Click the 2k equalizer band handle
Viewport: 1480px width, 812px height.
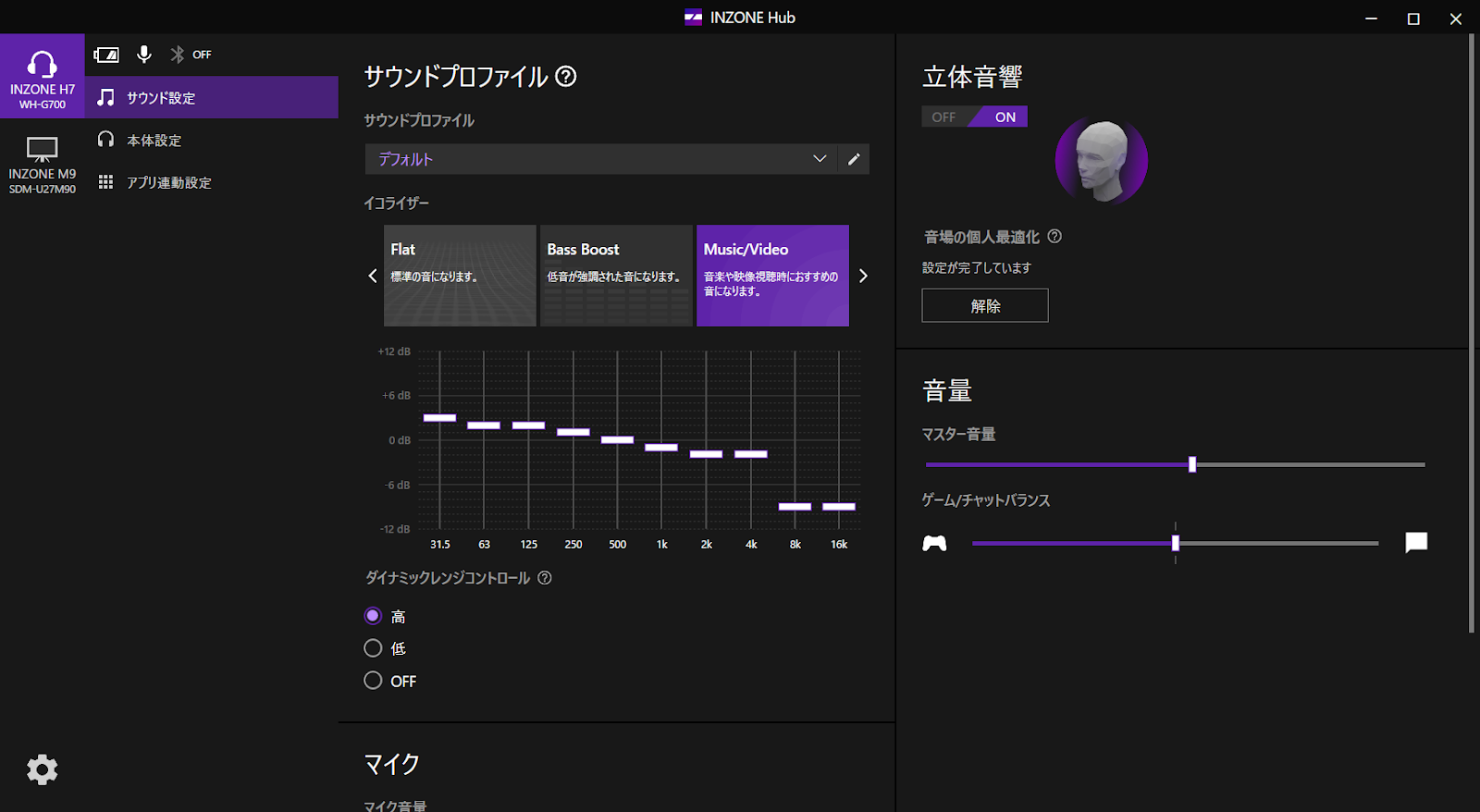tap(706, 454)
